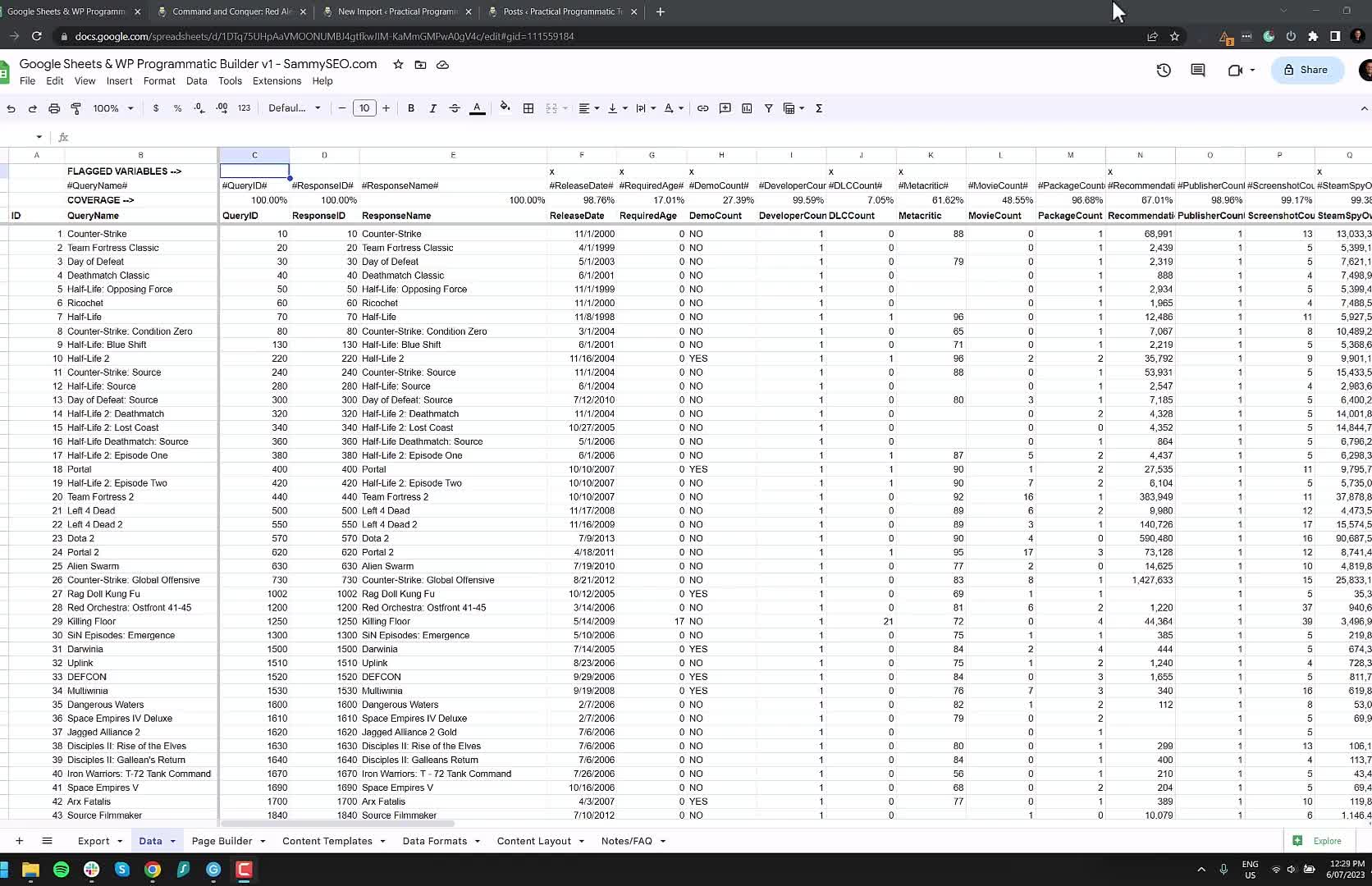Toggle italic formatting
The height and width of the screenshot is (886, 1372).
[x=432, y=108]
